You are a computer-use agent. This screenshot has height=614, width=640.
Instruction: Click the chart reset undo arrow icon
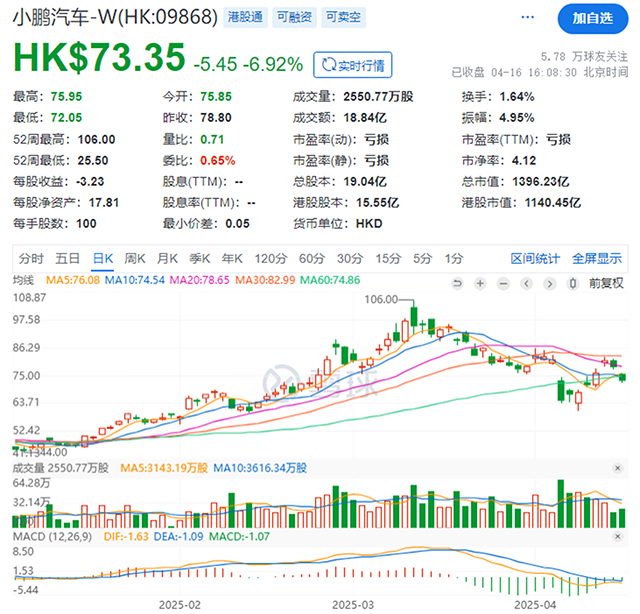click(458, 283)
